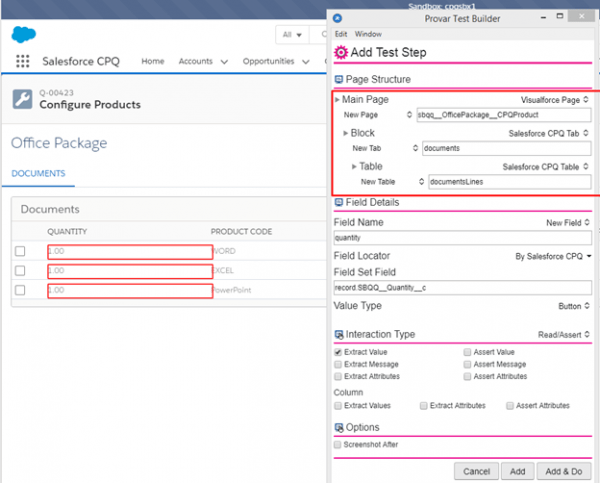Image resolution: width=600 pixels, height=483 pixels.
Task: Click the Office Package heading
Action: tap(59, 143)
